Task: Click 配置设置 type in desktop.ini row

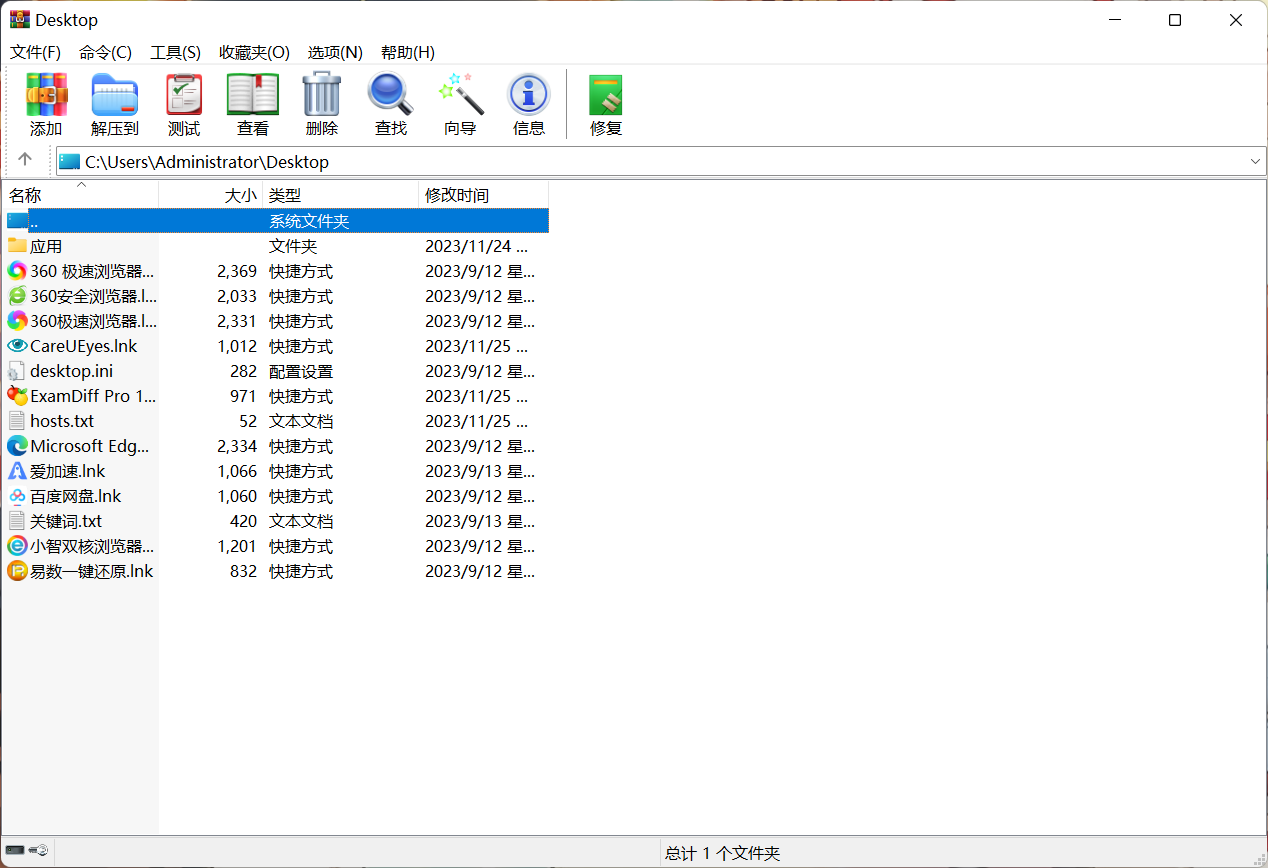Action: tap(301, 371)
